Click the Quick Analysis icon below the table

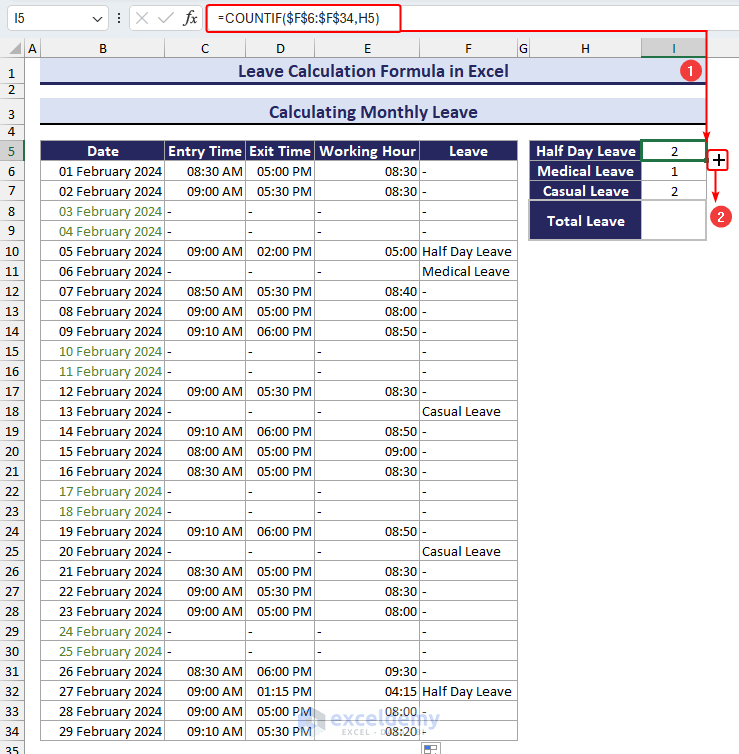pos(430,748)
